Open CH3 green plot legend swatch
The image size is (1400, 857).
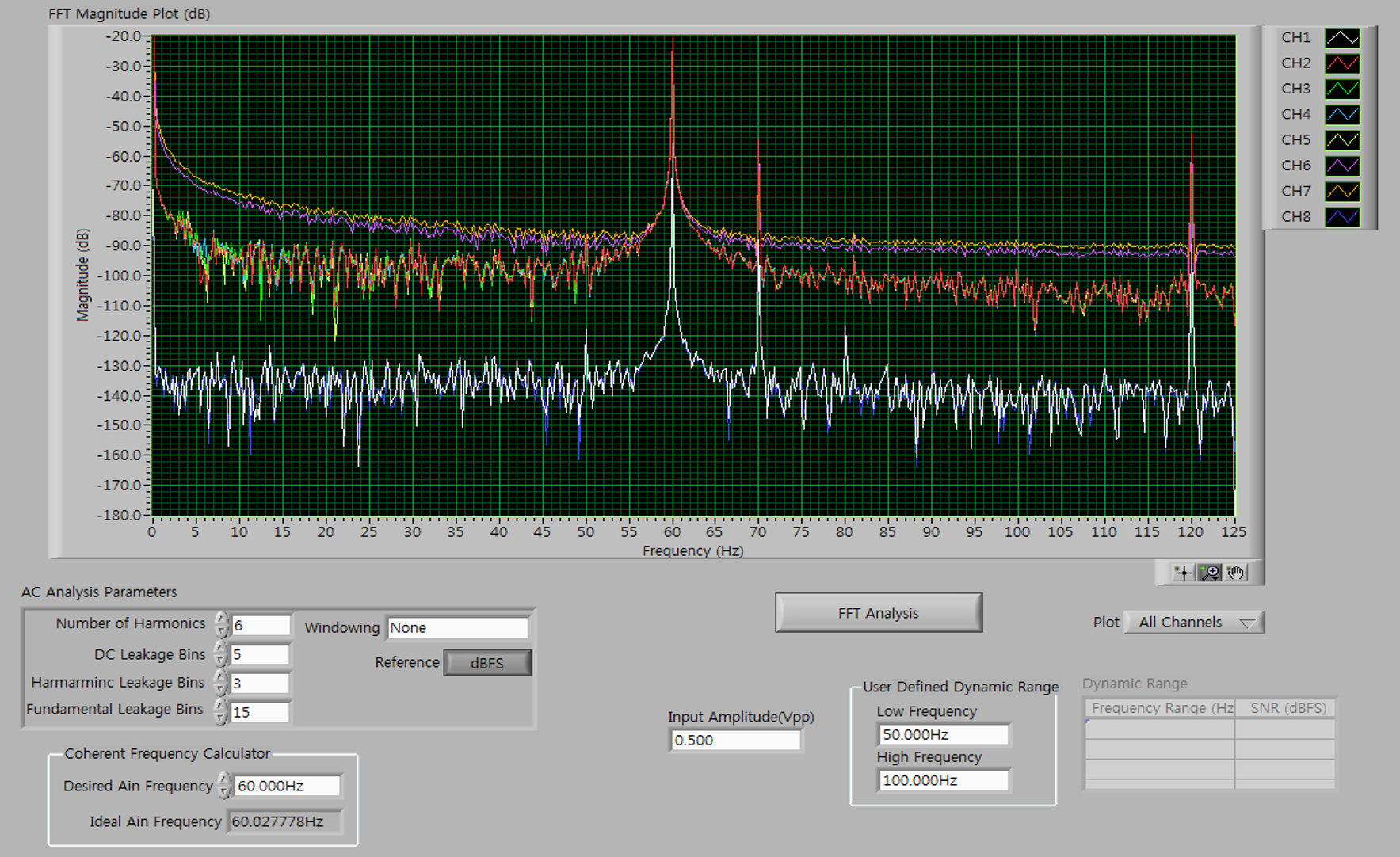click(x=1342, y=89)
